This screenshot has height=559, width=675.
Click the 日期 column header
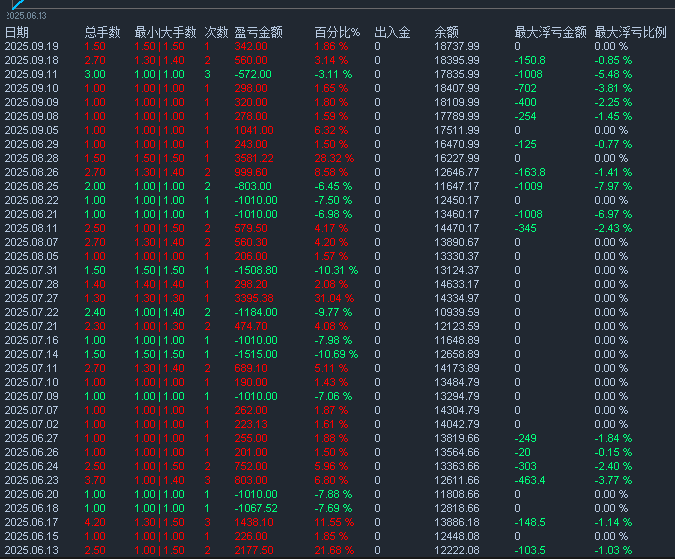17,33
